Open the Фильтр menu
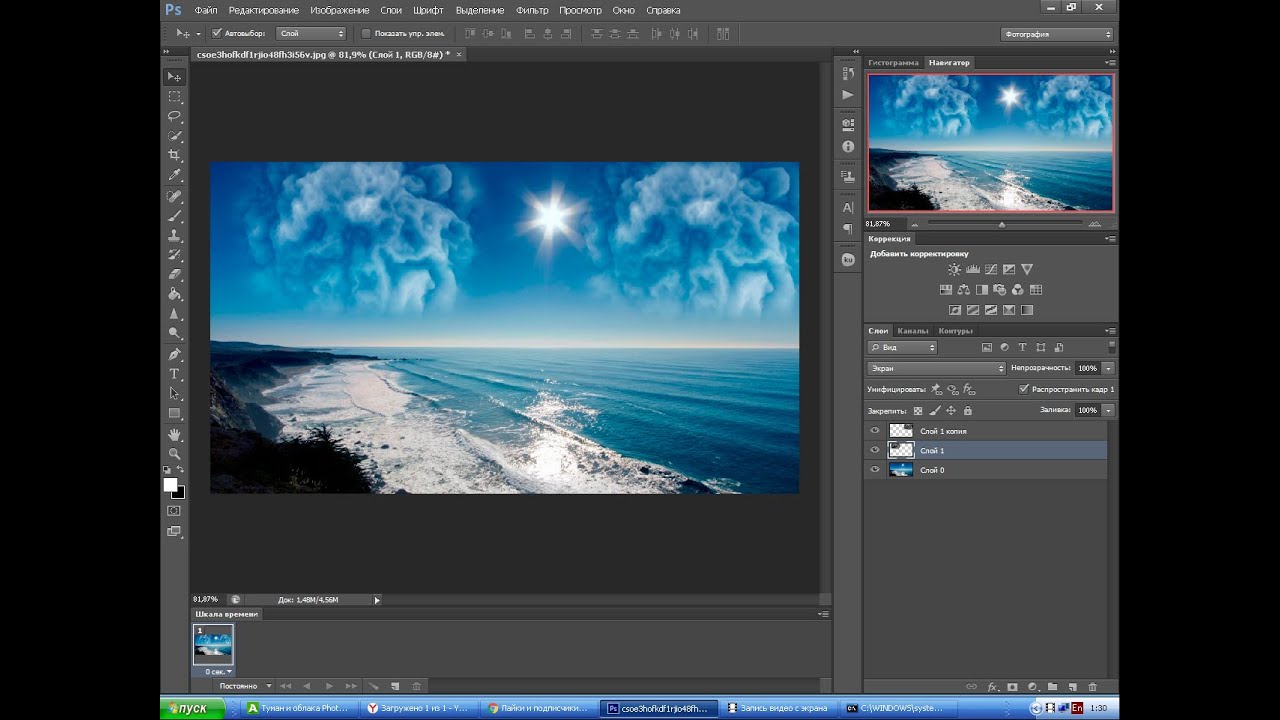 pyautogui.click(x=532, y=10)
